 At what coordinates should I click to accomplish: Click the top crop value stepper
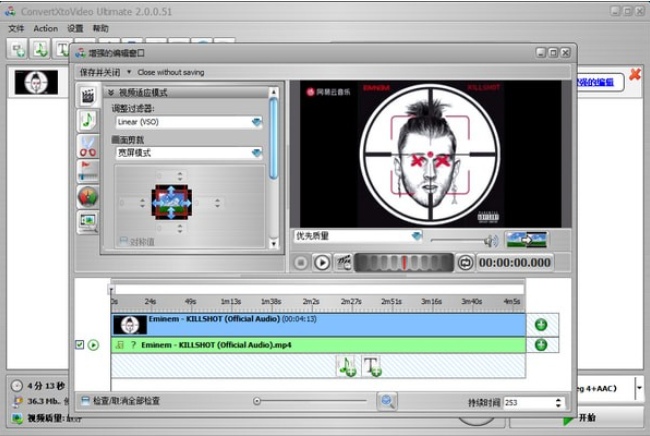tap(179, 176)
